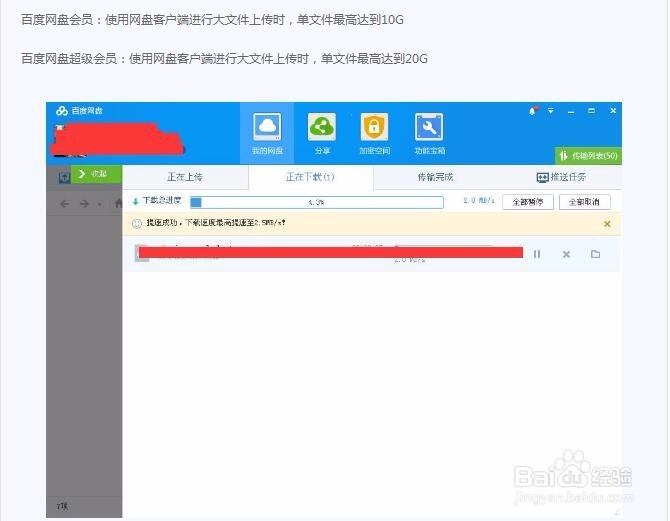
Task: Select the text '百度网盘会员' line
Action: click(x=212, y=20)
